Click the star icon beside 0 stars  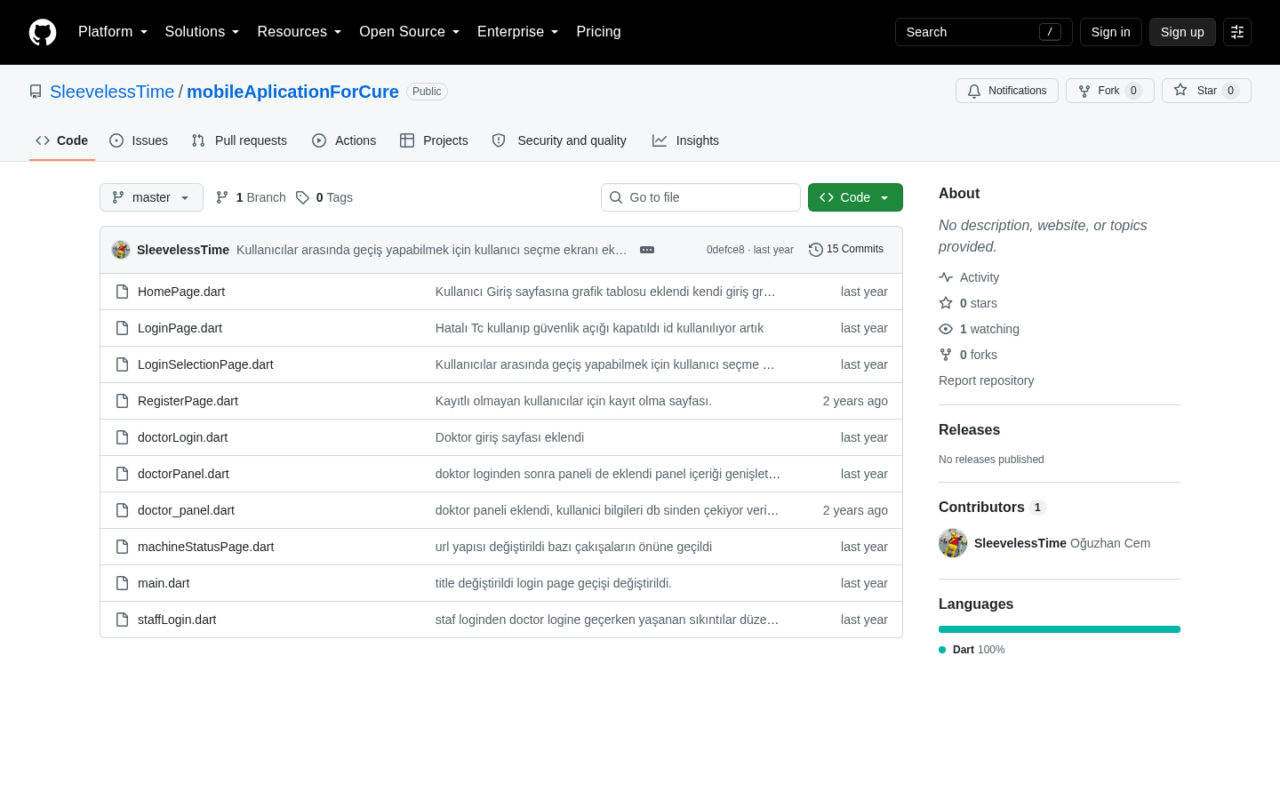[946, 303]
